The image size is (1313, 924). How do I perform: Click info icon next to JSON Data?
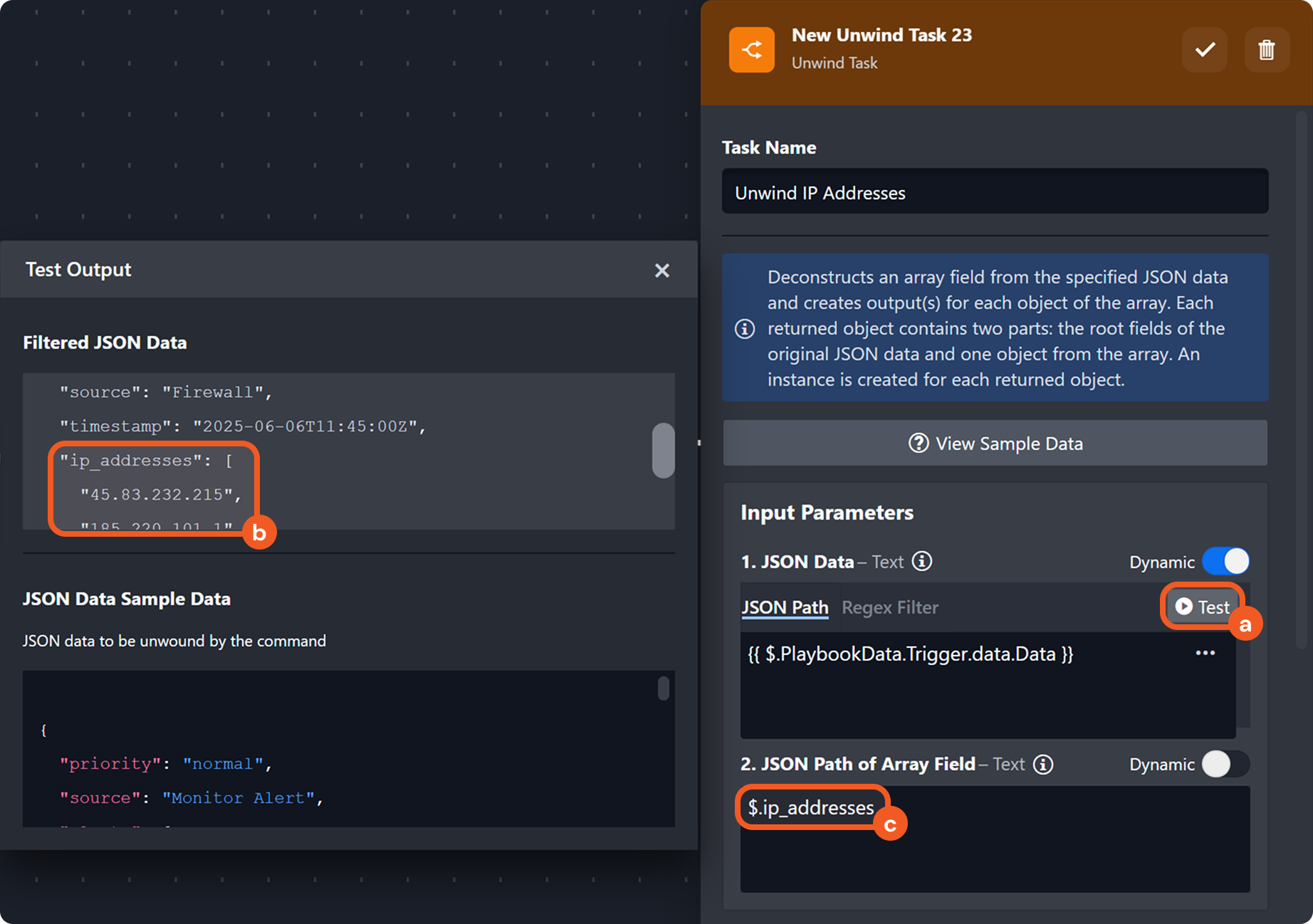[922, 562]
